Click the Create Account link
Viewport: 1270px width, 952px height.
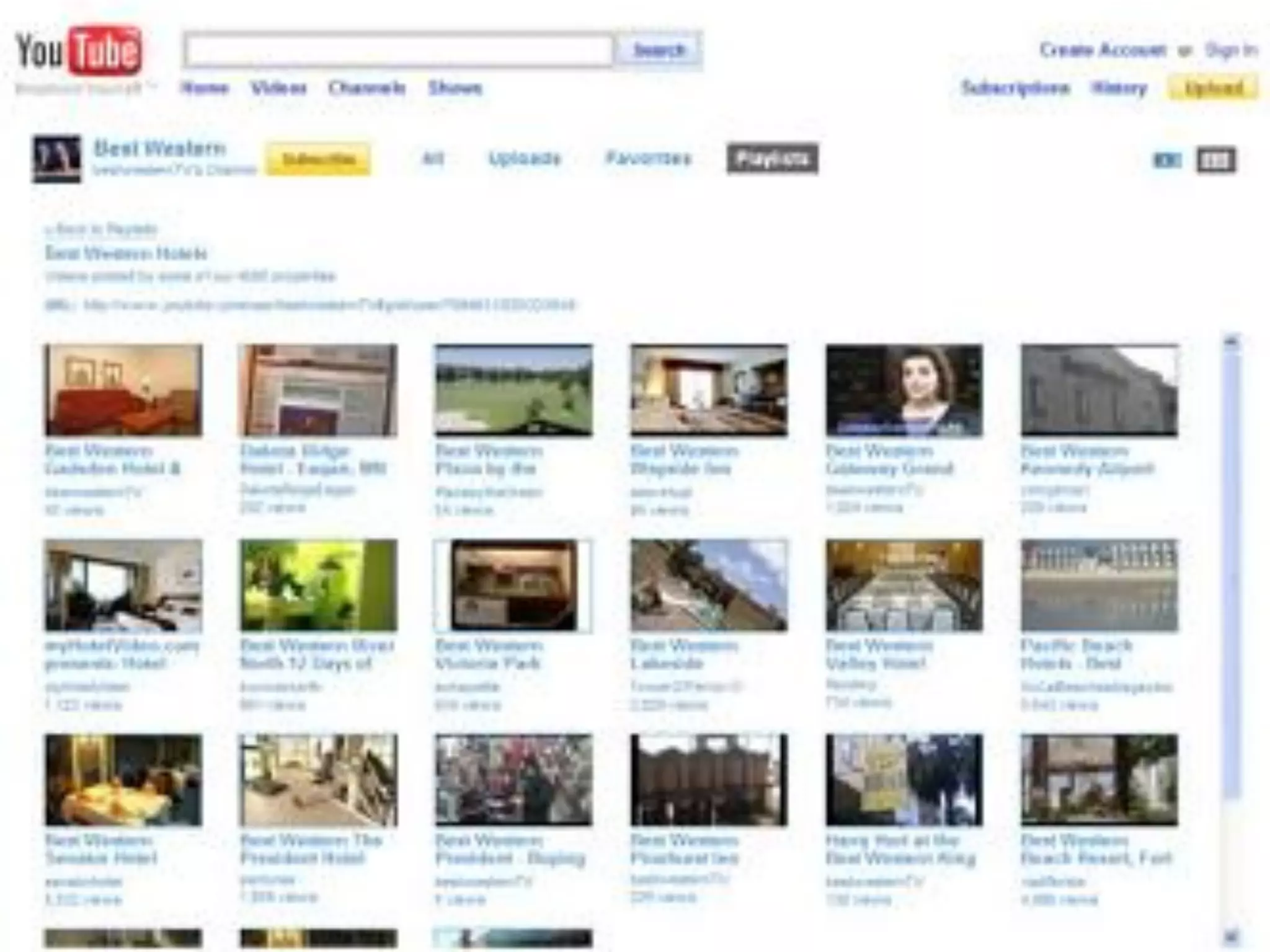click(1103, 50)
